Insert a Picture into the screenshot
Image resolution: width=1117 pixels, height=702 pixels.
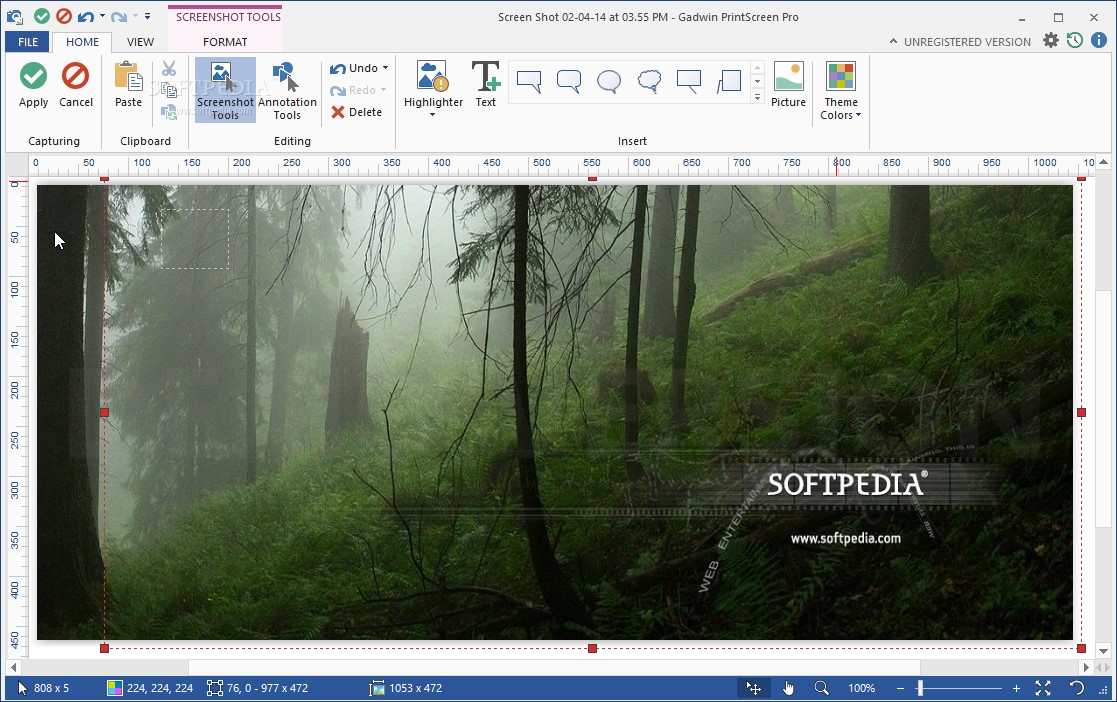click(x=788, y=88)
